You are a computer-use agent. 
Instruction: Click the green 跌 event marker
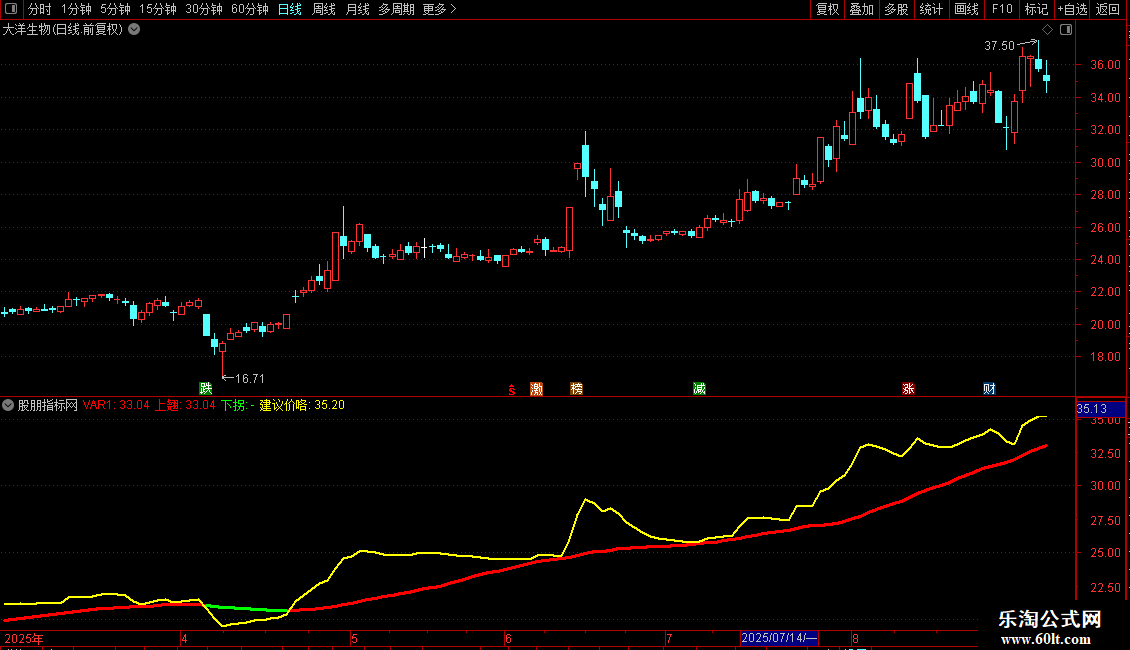pyautogui.click(x=206, y=388)
